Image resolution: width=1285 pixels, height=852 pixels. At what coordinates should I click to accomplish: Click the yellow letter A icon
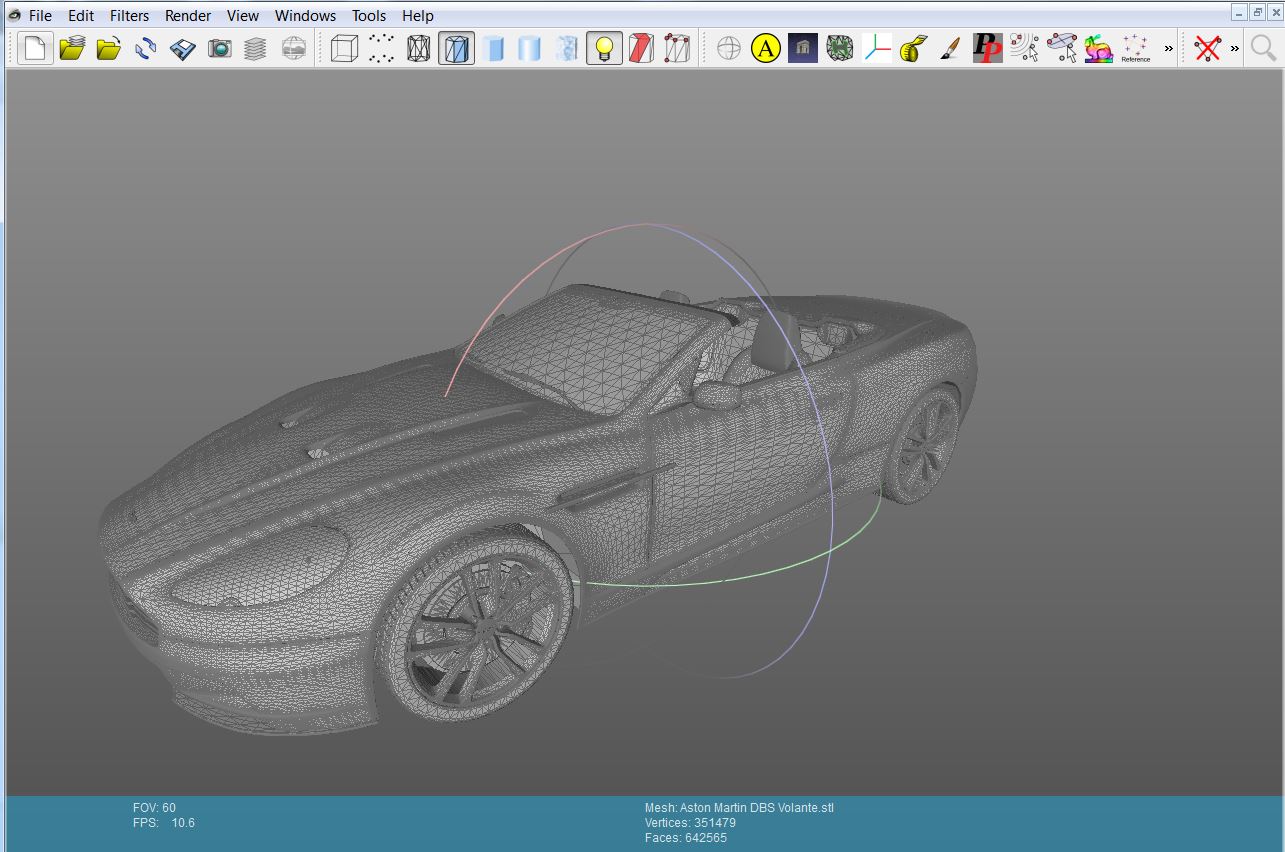coord(766,48)
